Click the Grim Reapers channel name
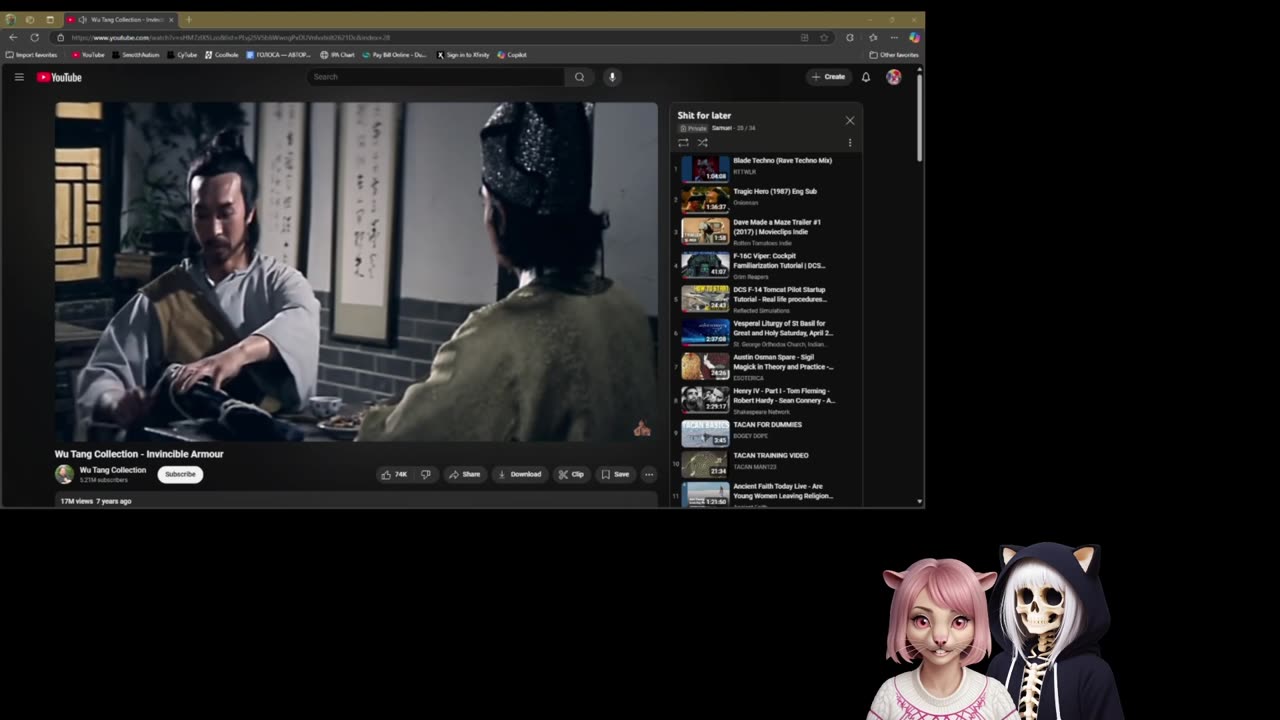The width and height of the screenshot is (1280, 720). (x=751, y=277)
